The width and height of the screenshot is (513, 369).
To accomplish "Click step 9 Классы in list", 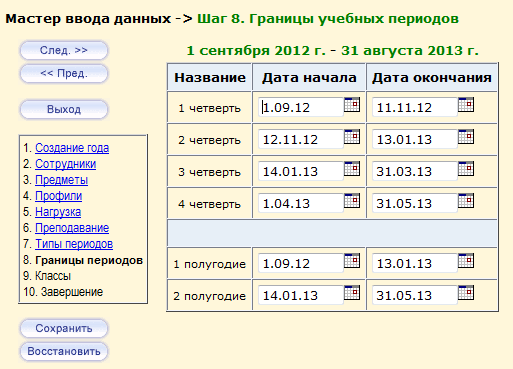I will tap(53, 276).
